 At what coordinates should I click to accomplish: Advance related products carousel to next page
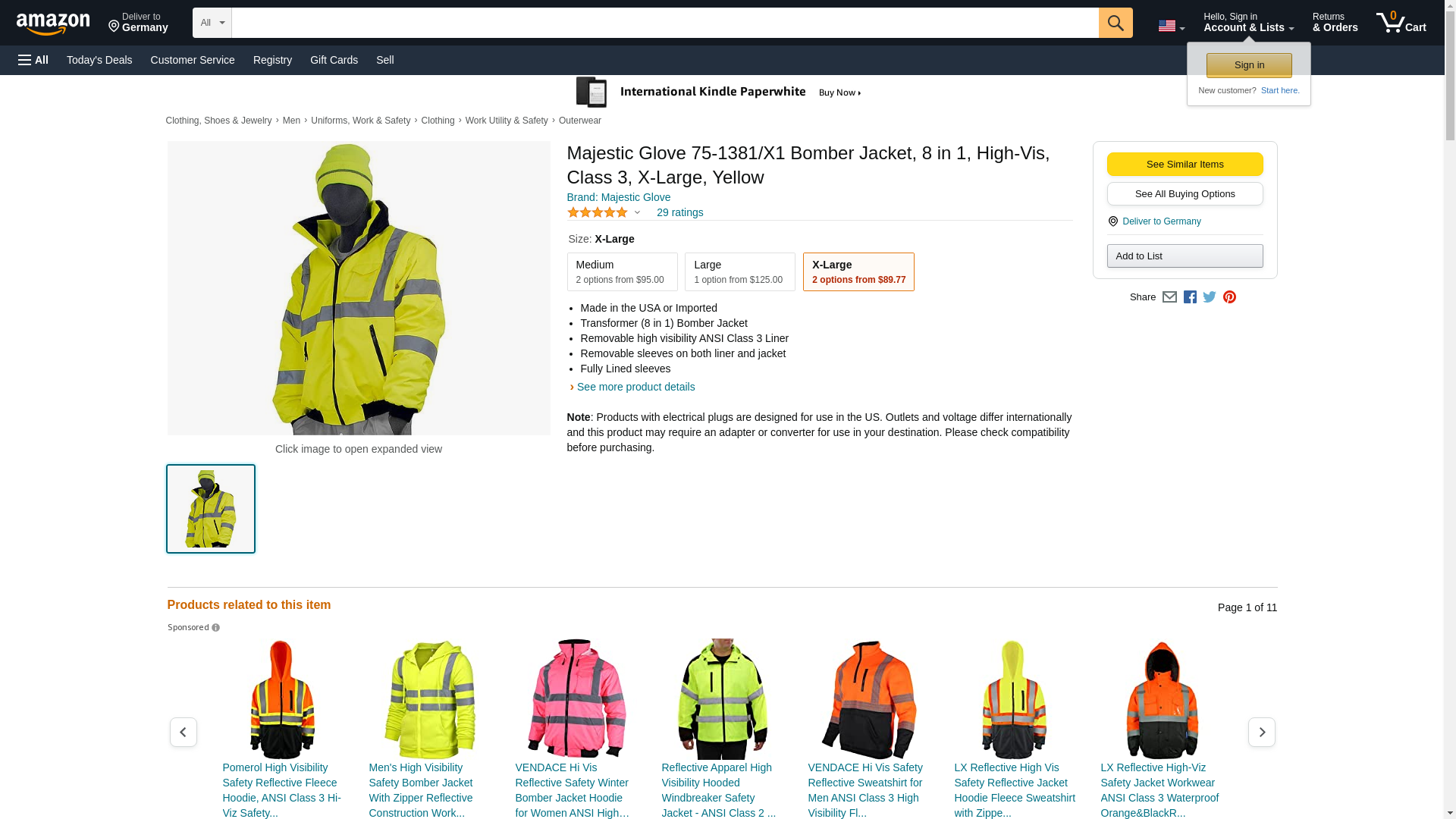click(1261, 732)
